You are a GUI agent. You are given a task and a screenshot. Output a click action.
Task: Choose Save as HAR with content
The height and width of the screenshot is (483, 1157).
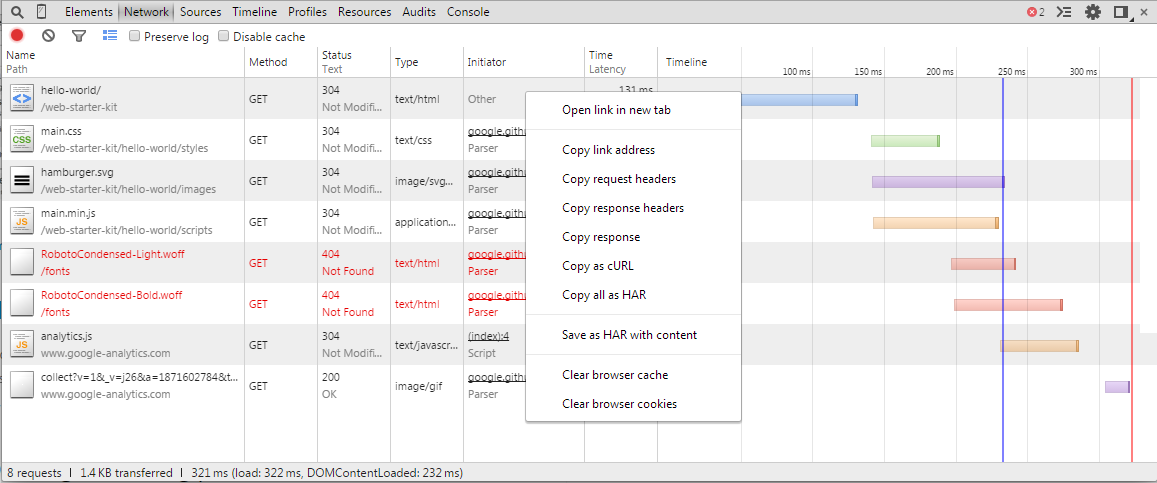(x=629, y=335)
